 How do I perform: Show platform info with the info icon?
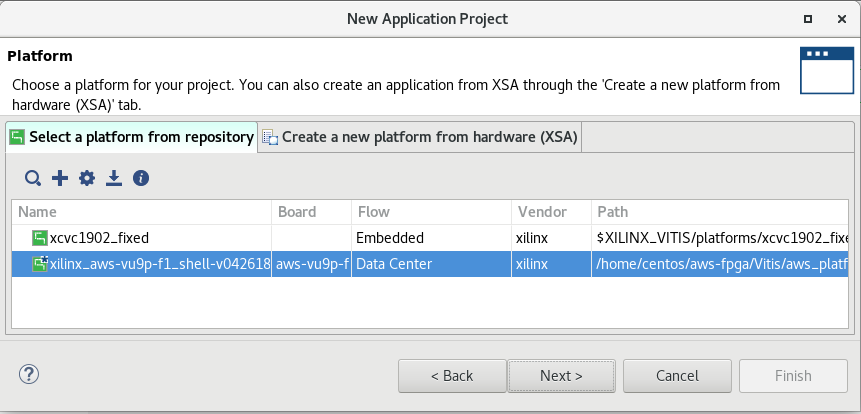(141, 178)
